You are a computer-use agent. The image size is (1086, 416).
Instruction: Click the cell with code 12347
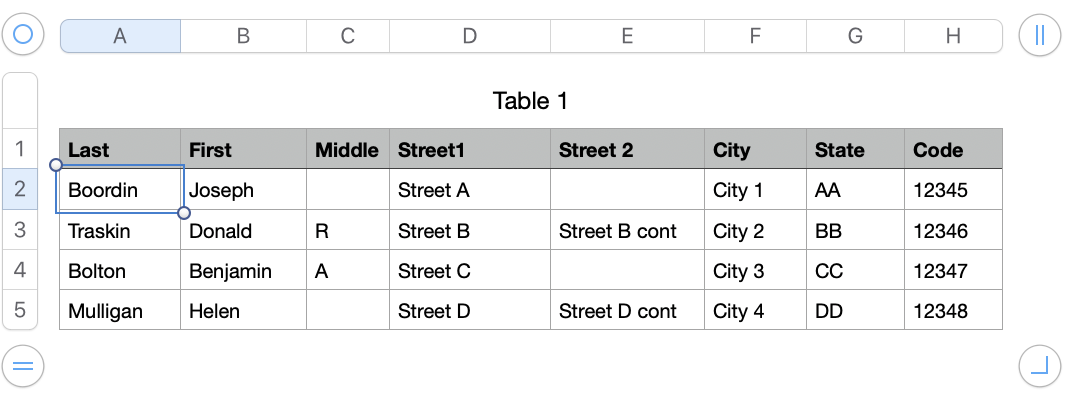[953, 270]
